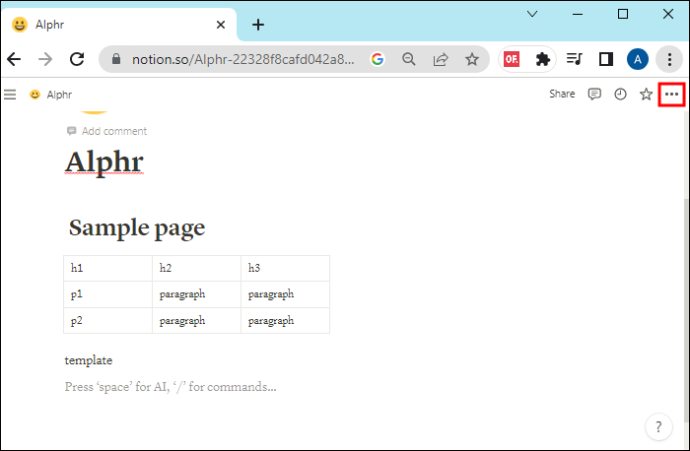The height and width of the screenshot is (451, 690).
Task: Open a new browser tab
Action: [258, 25]
